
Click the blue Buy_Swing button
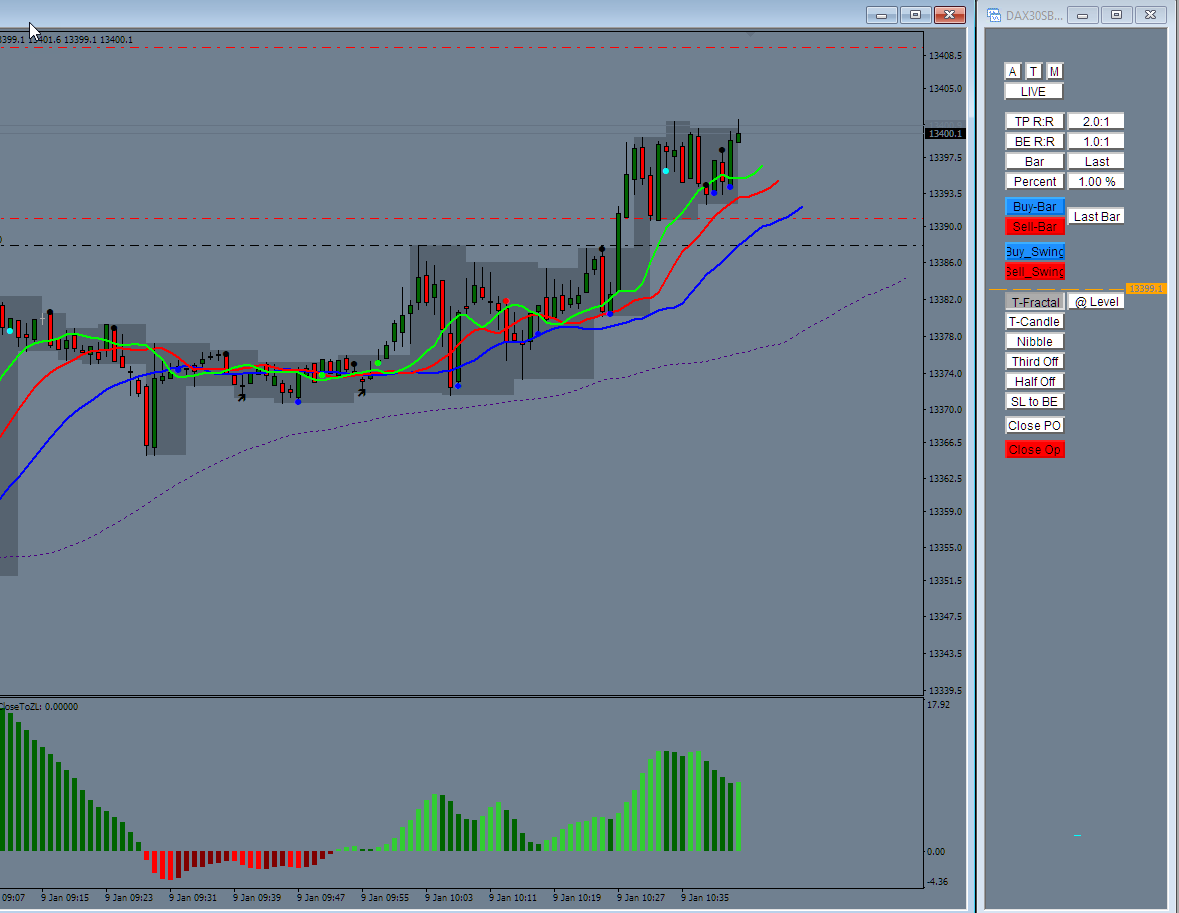[x=1035, y=252]
